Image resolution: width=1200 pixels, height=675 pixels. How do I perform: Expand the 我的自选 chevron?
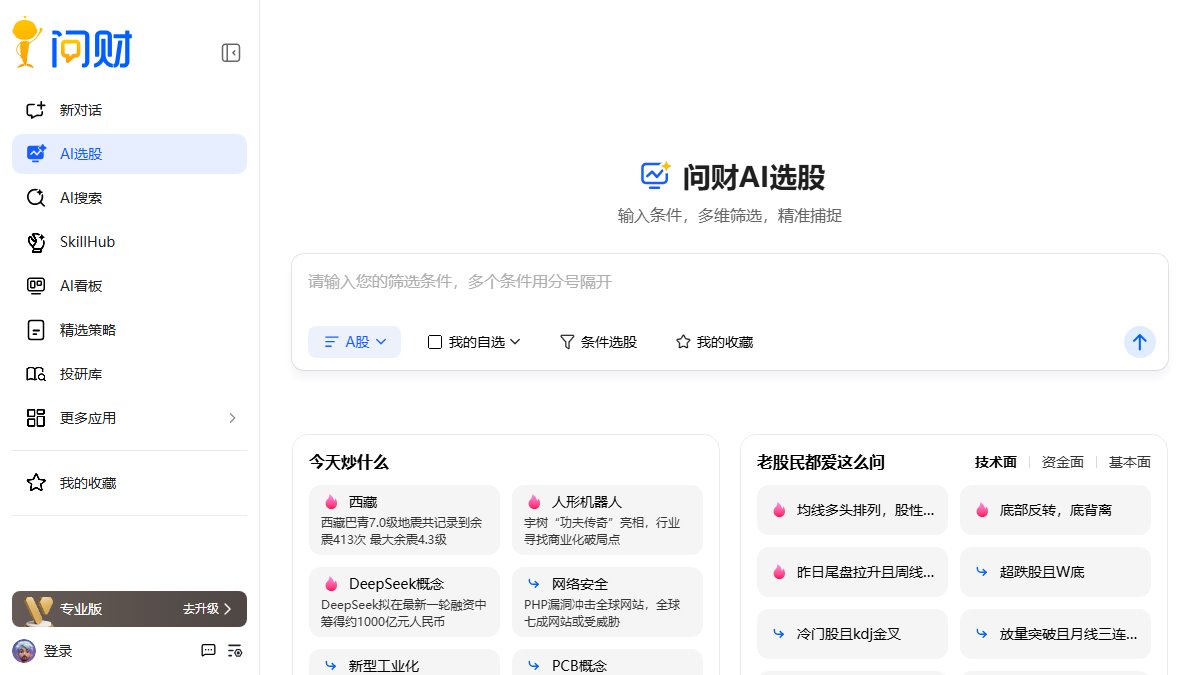click(516, 342)
